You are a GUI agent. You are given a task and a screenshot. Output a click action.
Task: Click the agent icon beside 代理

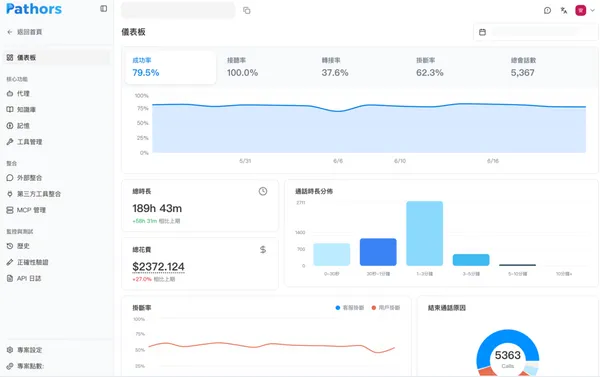click(x=10, y=93)
